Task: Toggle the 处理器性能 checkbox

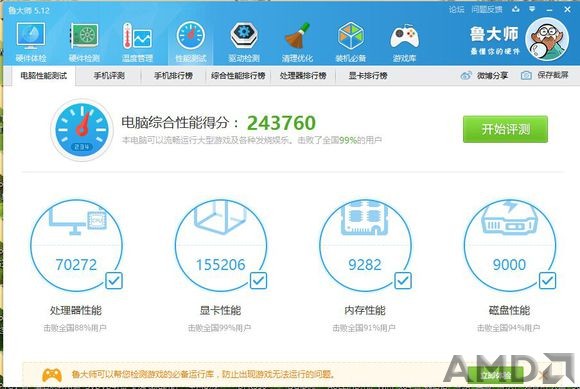Action: coord(114,281)
